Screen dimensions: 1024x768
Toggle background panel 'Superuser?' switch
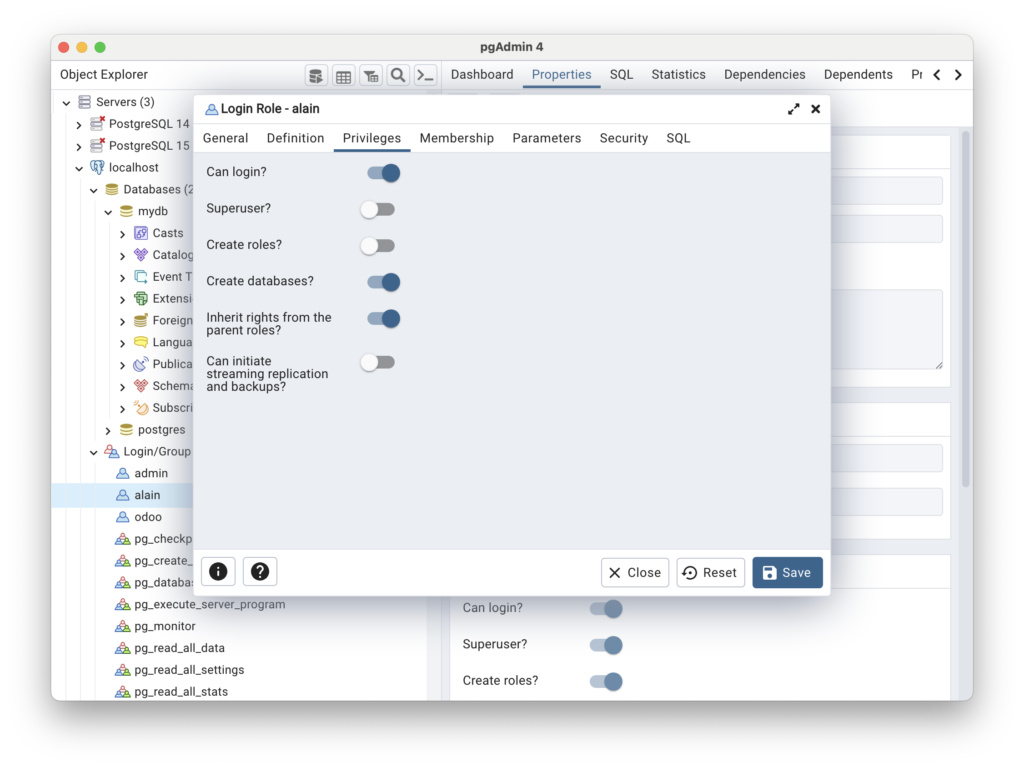click(x=606, y=645)
